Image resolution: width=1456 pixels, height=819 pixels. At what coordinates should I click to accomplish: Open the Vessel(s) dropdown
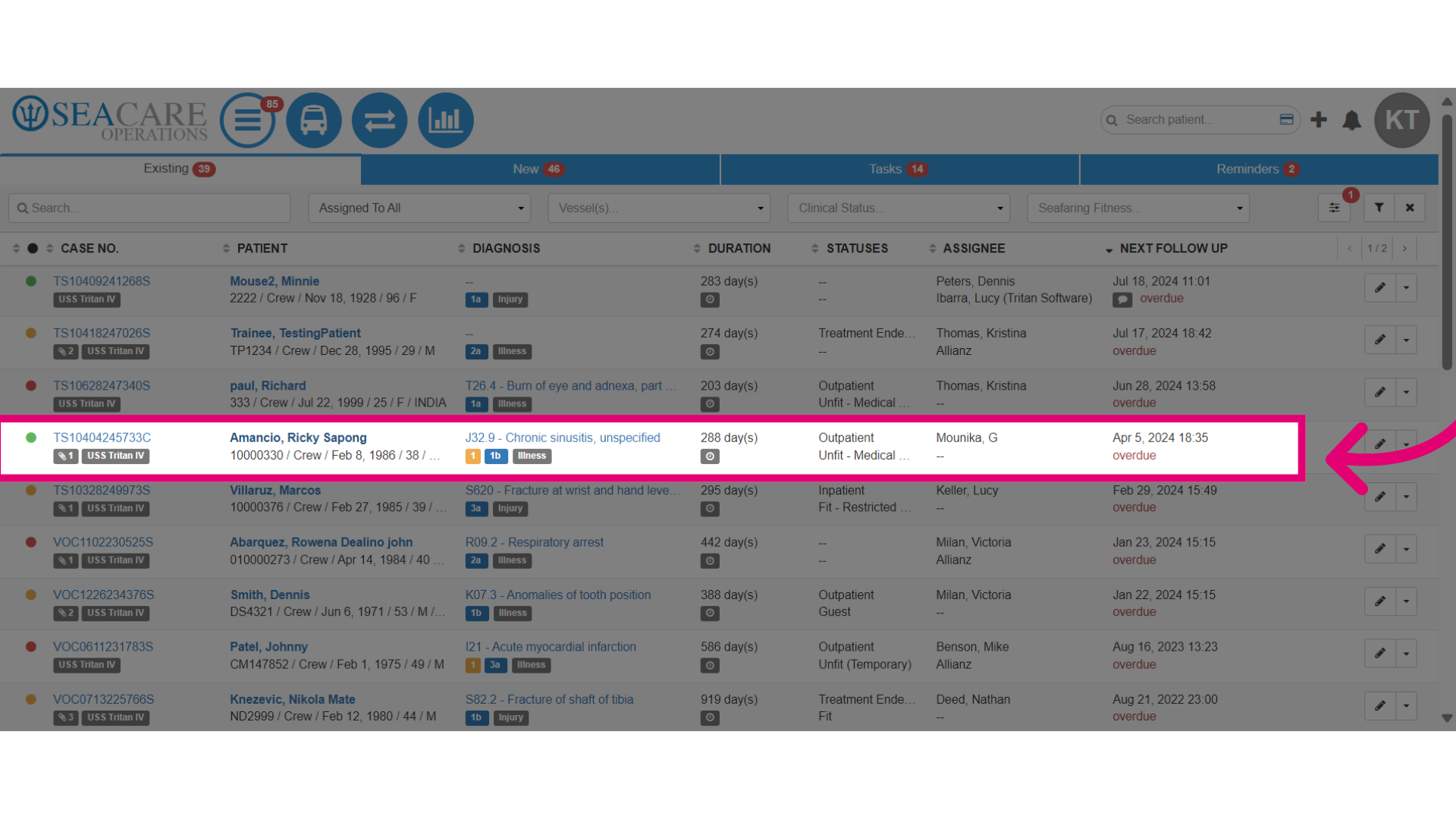point(659,208)
